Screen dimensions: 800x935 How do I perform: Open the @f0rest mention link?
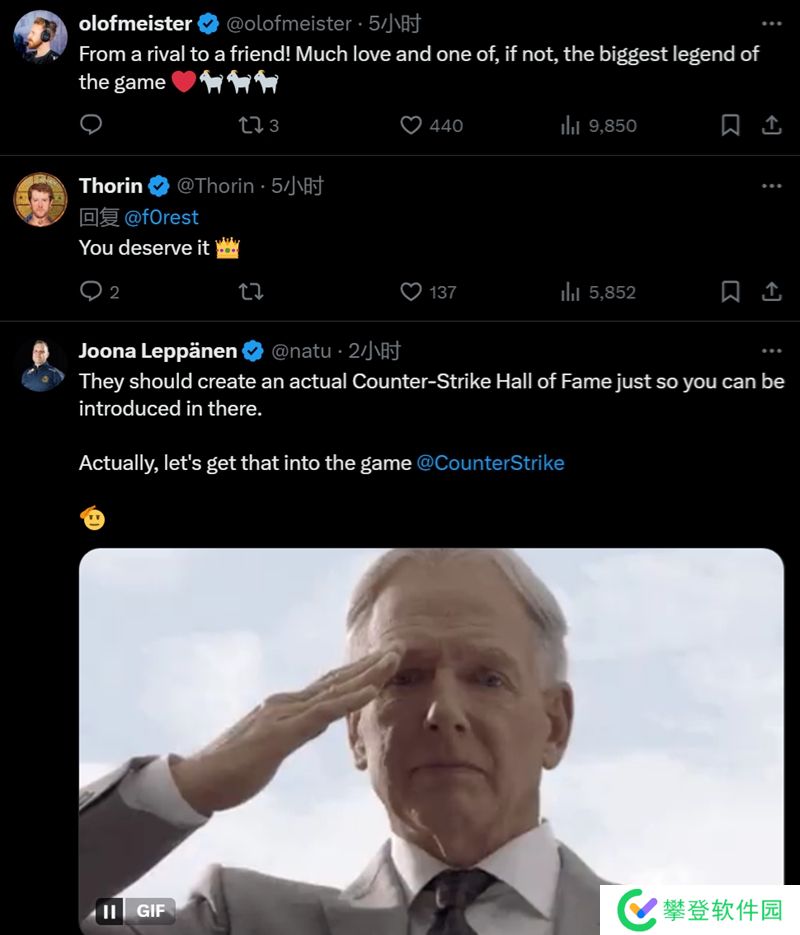click(162, 217)
